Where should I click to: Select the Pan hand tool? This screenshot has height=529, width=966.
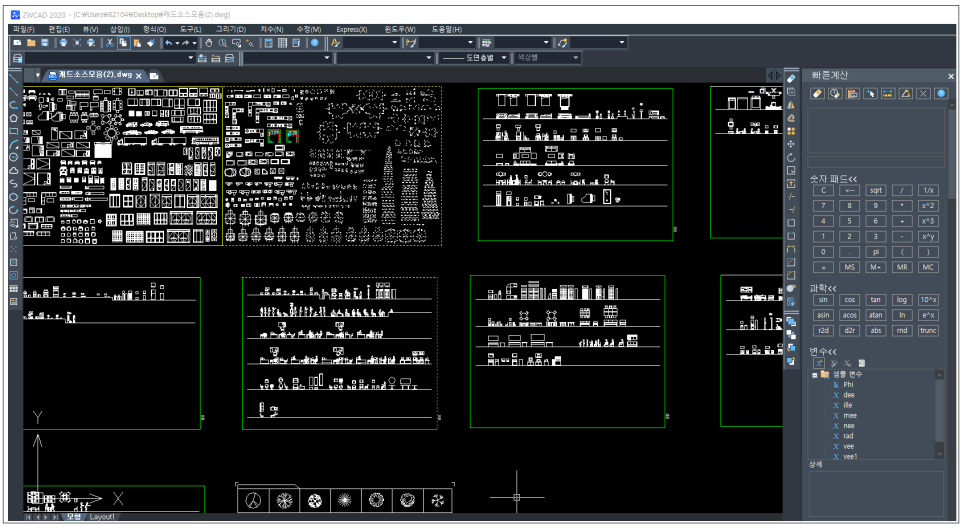209,42
